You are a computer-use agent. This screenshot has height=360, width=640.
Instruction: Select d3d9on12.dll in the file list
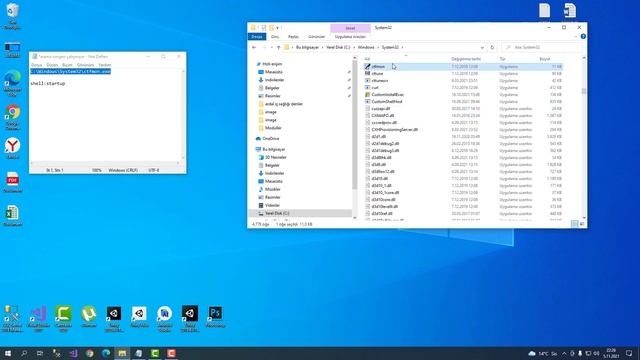coord(383,171)
